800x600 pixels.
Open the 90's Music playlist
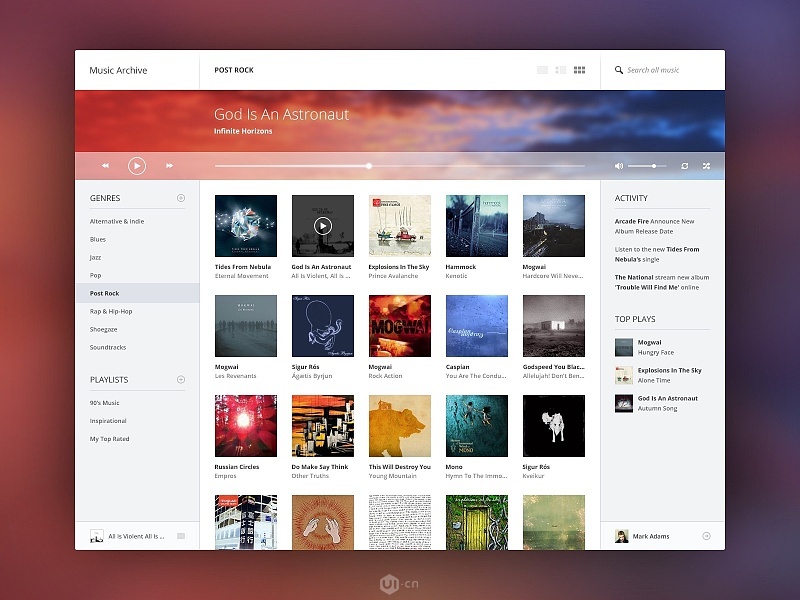[105, 403]
